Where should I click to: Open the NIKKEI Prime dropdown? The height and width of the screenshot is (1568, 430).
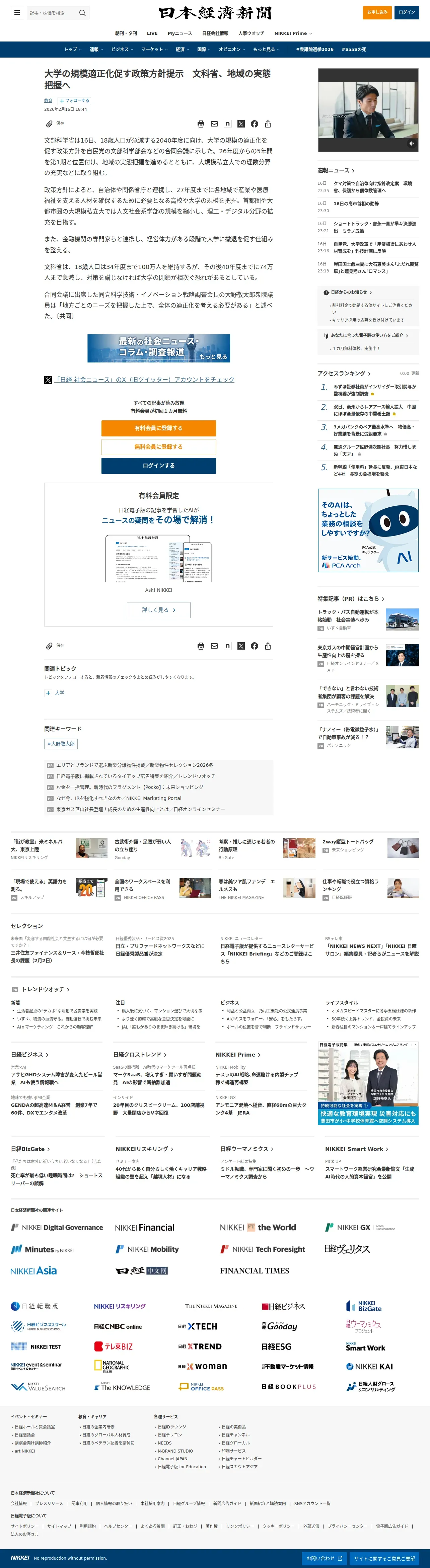click(293, 33)
